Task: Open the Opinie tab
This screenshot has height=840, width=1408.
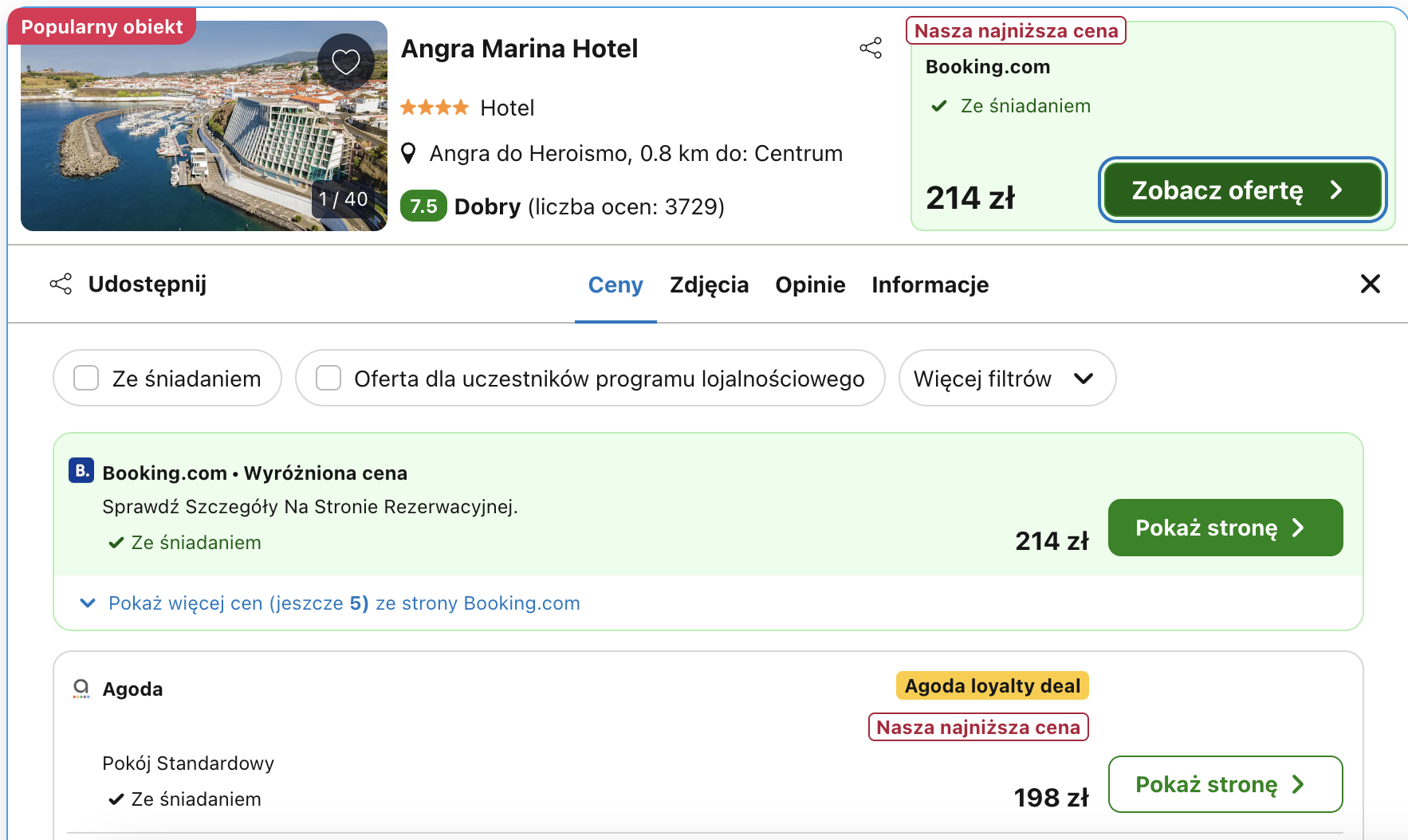Action: pos(810,285)
